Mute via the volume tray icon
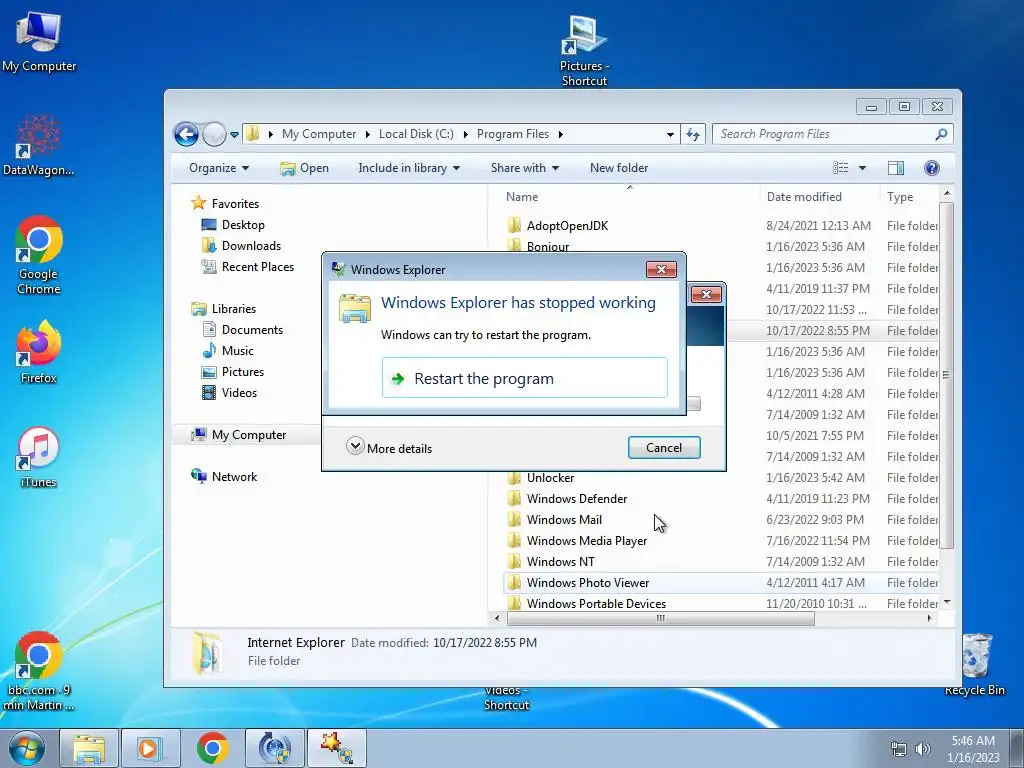 [923, 749]
